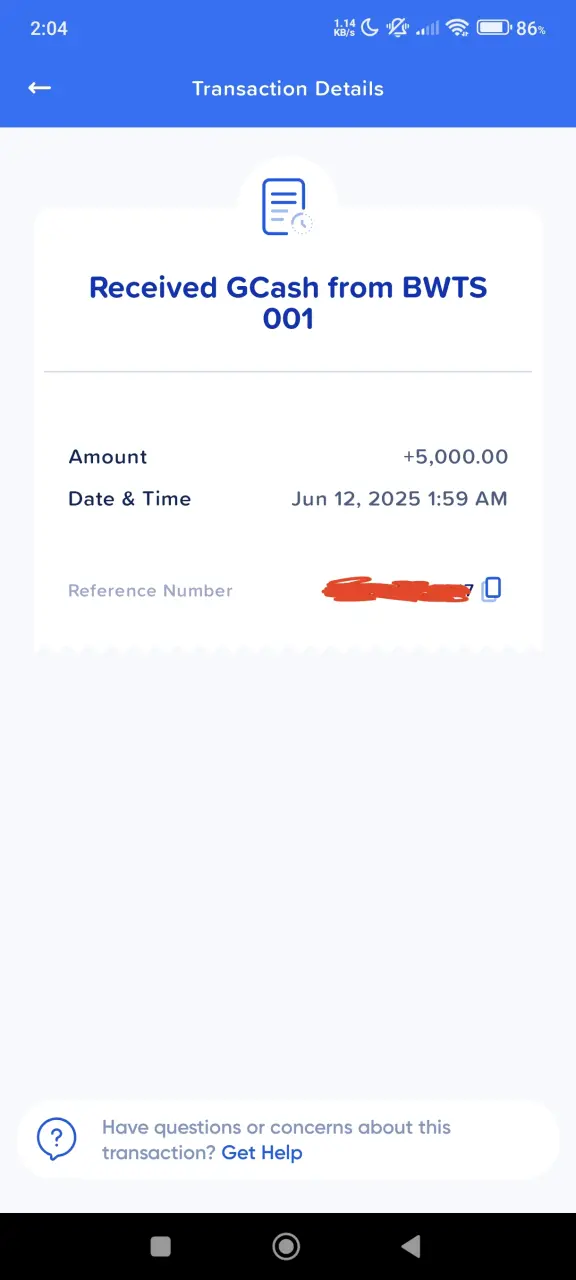
Task: Tap the Jun 12, 2025 1:59 AM timestamp
Action: pos(400,498)
